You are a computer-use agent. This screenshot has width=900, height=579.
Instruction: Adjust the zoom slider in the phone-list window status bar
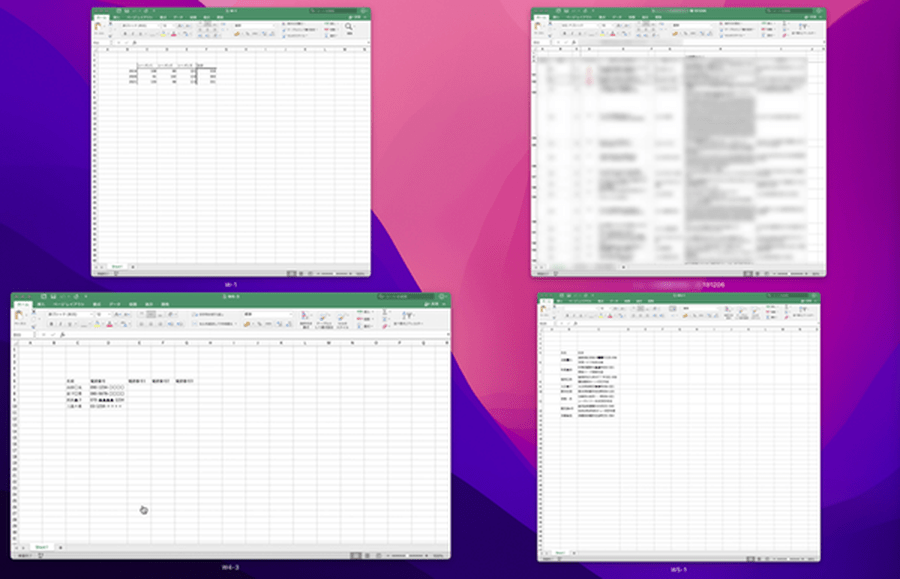click(x=408, y=555)
